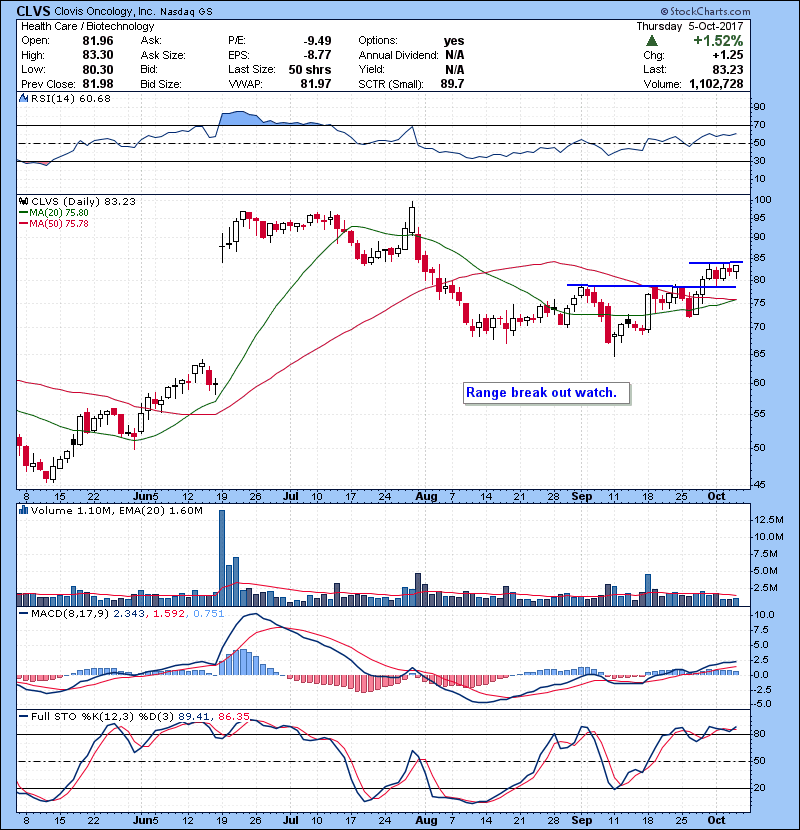Click the Oct label on price chart axis
This screenshot has width=800, height=830.
click(716, 496)
